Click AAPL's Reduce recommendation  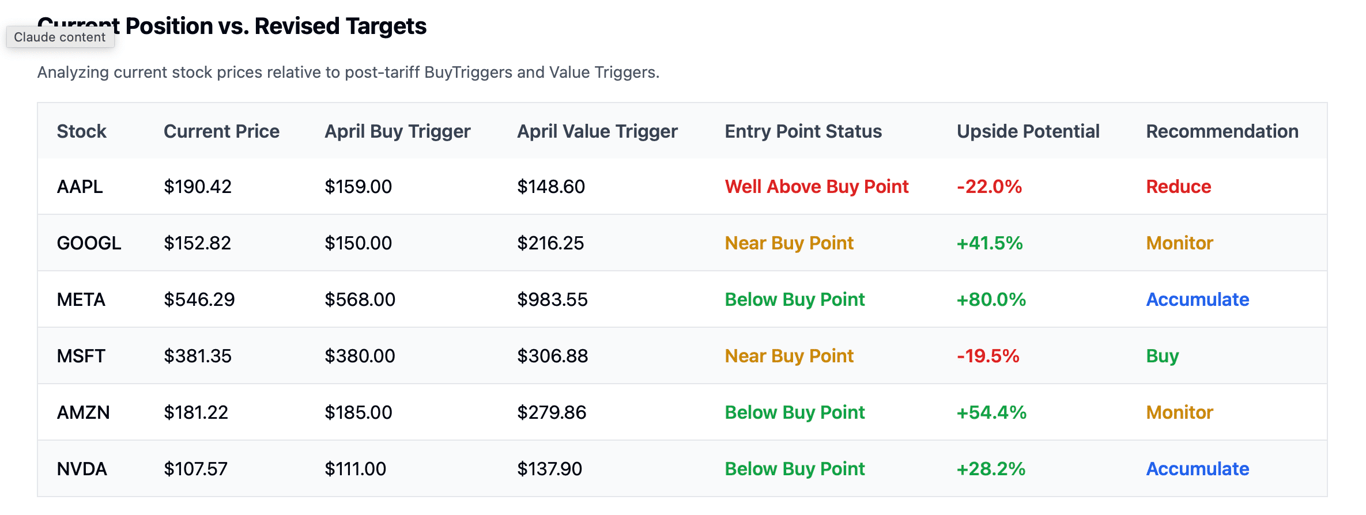coord(1178,187)
